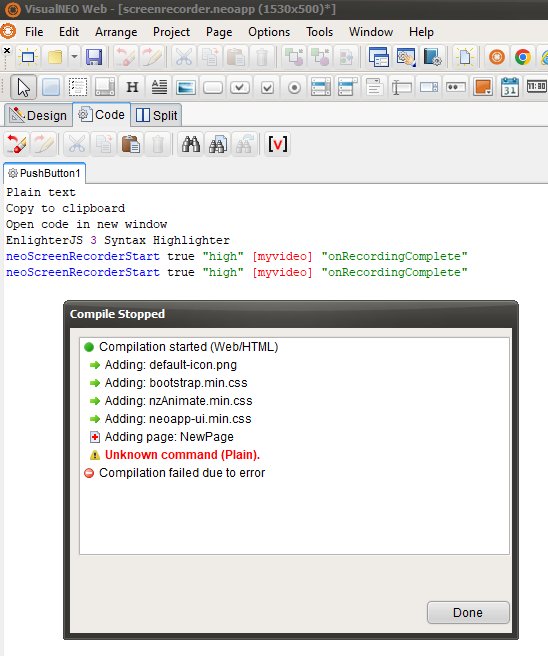Image resolution: width=548 pixels, height=656 pixels.
Task: Find next using binoculars with page icon
Action: point(218,144)
